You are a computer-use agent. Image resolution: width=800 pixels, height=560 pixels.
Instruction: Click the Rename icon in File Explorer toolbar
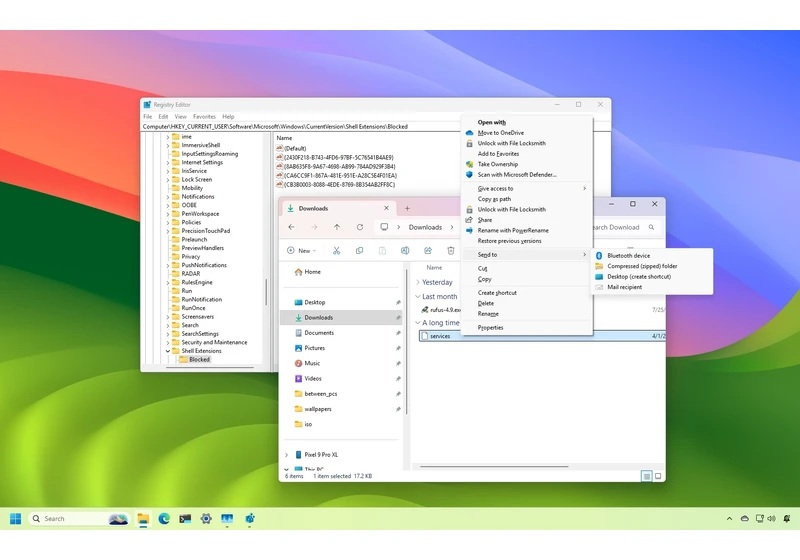coord(405,250)
